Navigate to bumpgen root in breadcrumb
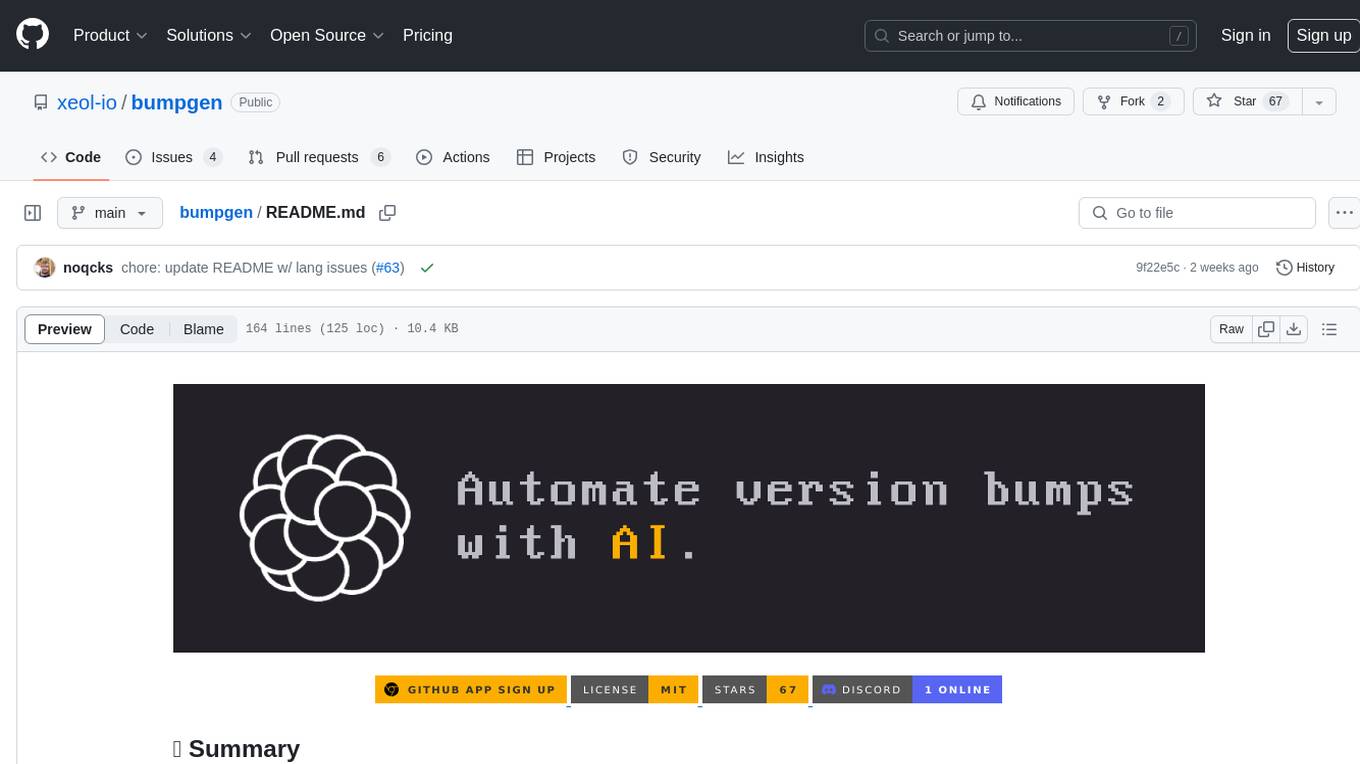 (216, 213)
